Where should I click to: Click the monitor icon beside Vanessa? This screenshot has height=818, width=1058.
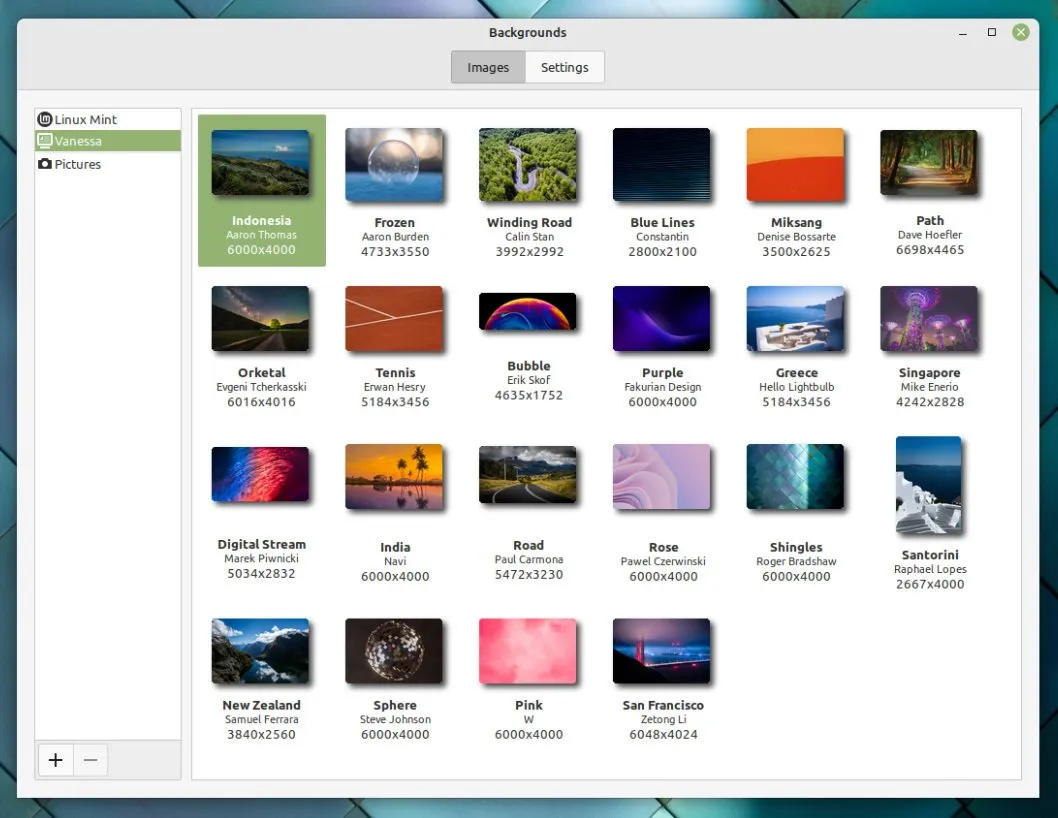click(x=43, y=141)
